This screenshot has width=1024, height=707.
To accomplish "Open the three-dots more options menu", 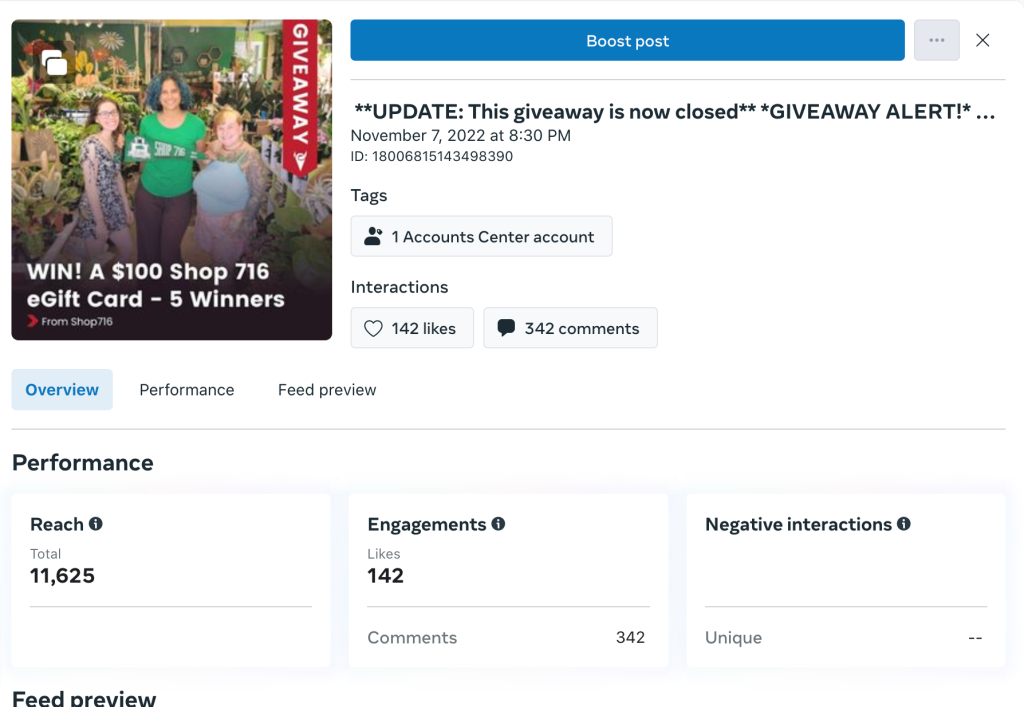I will click(x=936, y=41).
